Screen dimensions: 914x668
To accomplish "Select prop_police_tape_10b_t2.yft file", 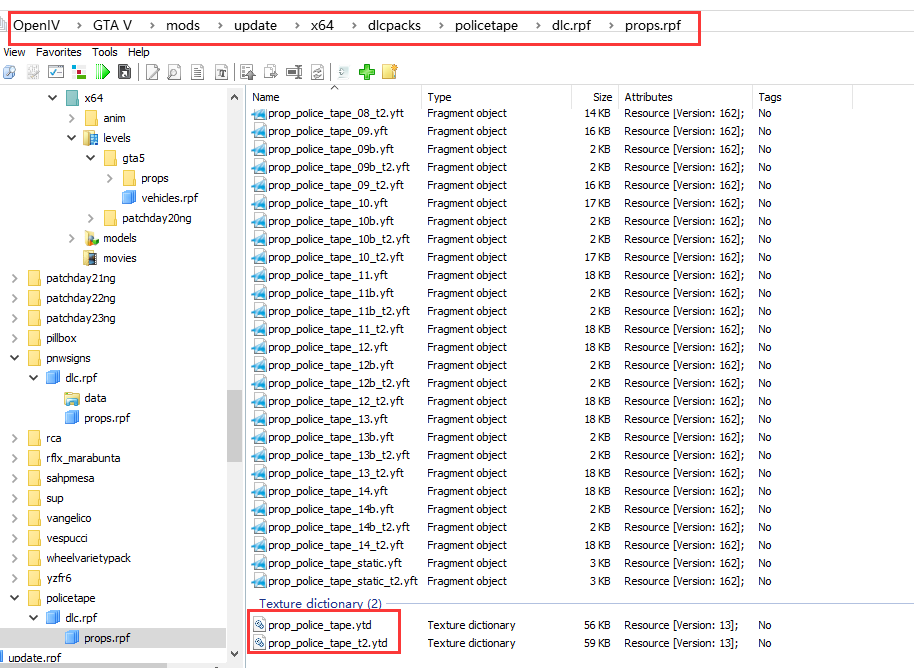I will 339,239.
